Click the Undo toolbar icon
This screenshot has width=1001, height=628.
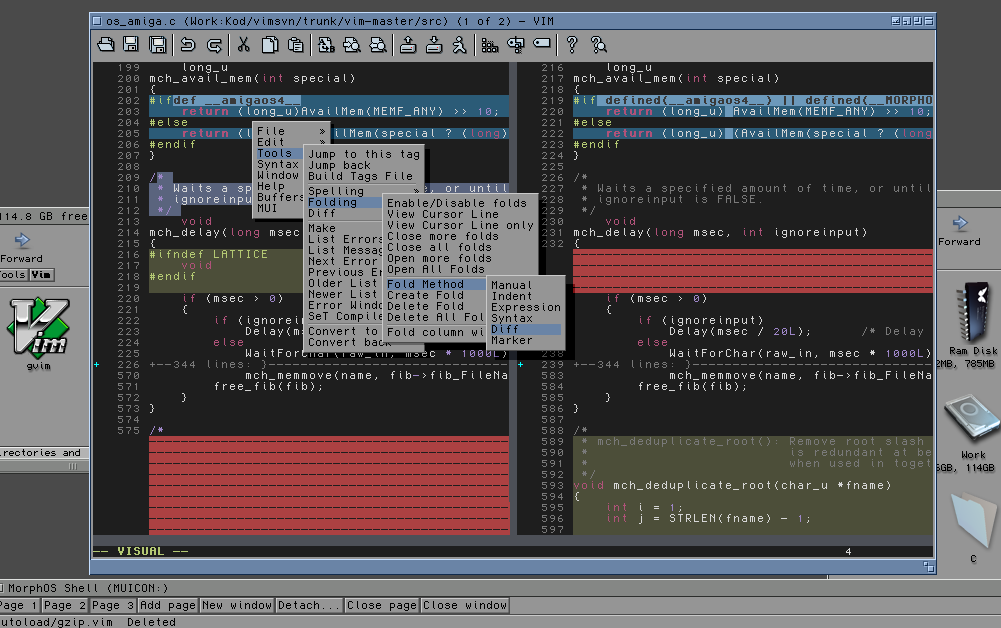coord(187,44)
